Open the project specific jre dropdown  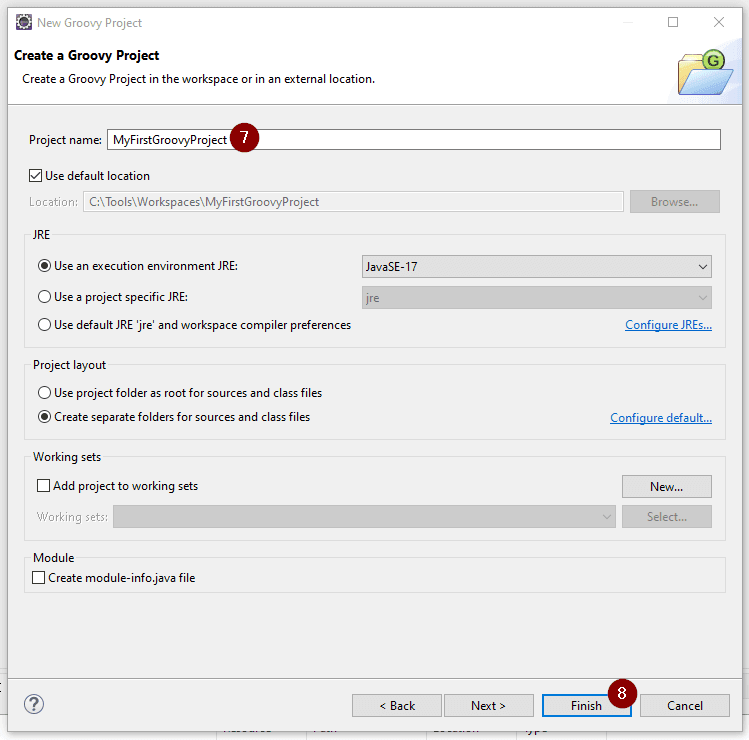(536, 298)
